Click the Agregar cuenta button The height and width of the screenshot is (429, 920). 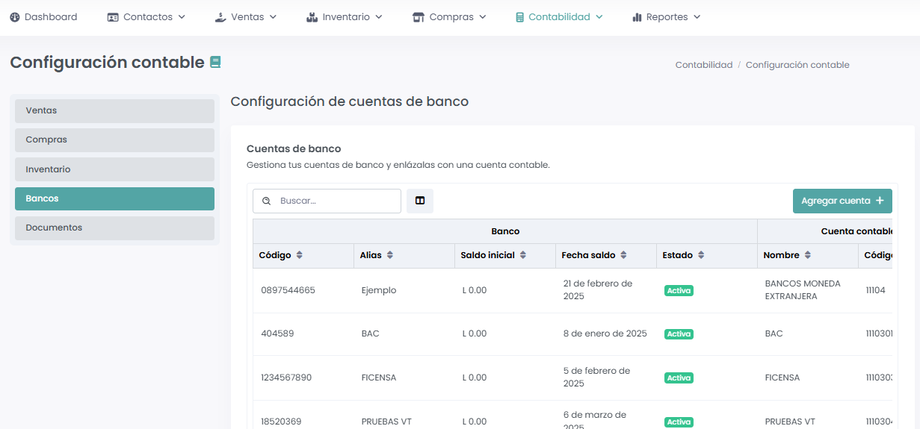(x=842, y=201)
